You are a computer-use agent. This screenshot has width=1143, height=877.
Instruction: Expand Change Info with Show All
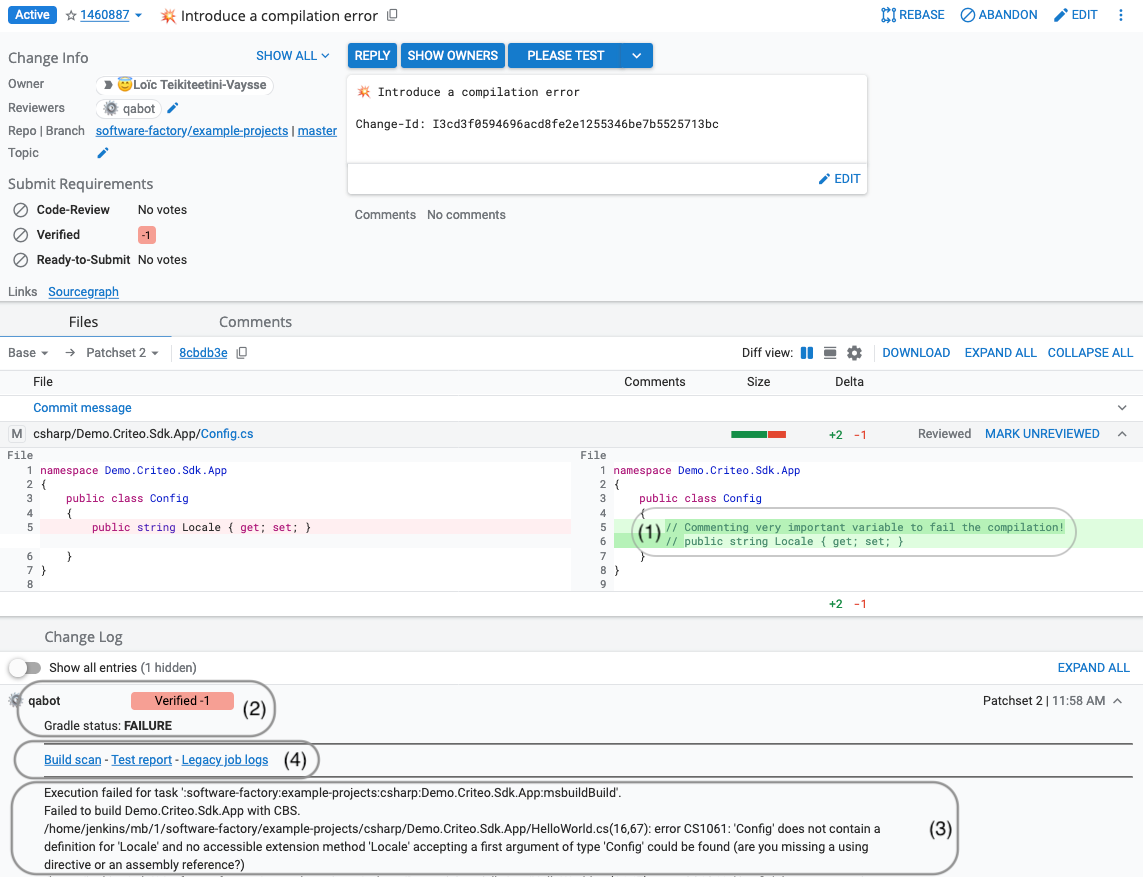(x=292, y=56)
